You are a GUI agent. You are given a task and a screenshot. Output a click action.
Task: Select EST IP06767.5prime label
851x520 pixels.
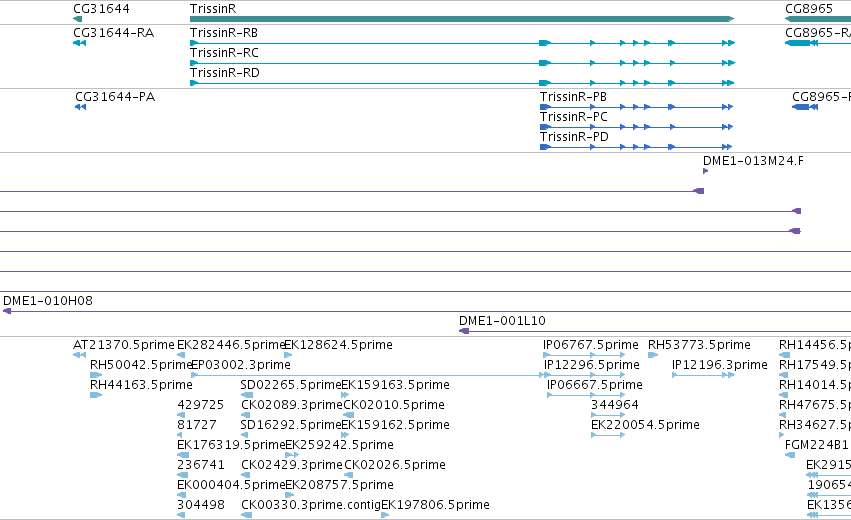click(x=590, y=345)
